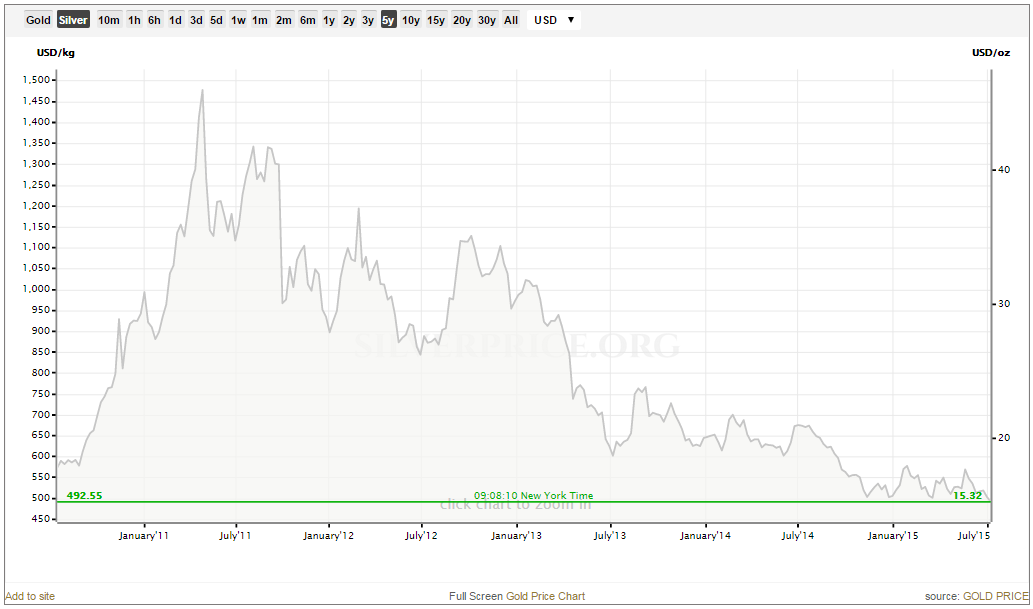Choose the 1h time range
This screenshot has height=609, width=1033.
[134, 20]
